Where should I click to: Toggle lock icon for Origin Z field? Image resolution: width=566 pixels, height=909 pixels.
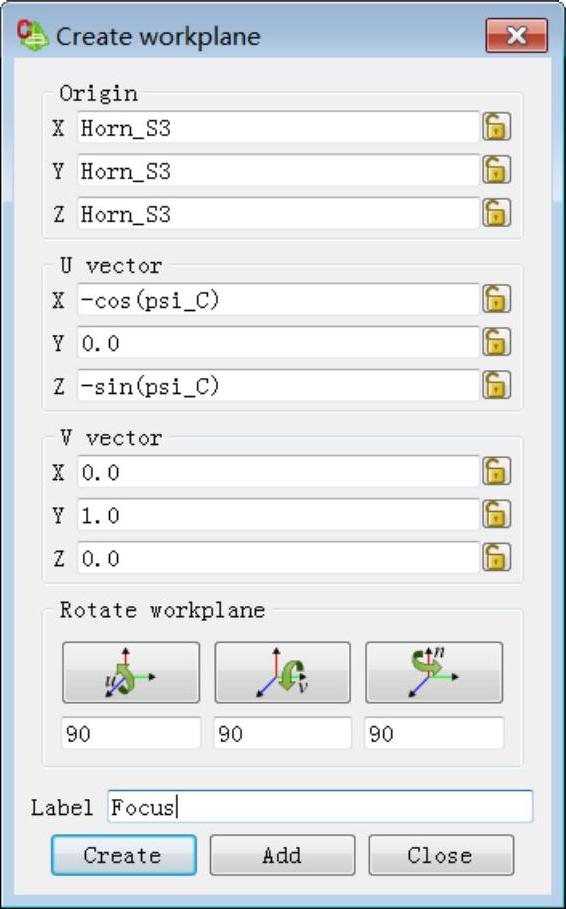click(x=496, y=213)
